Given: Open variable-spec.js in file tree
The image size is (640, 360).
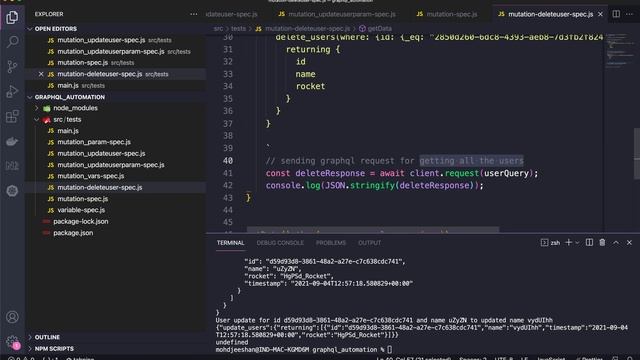Looking at the screenshot, I should tap(81, 210).
